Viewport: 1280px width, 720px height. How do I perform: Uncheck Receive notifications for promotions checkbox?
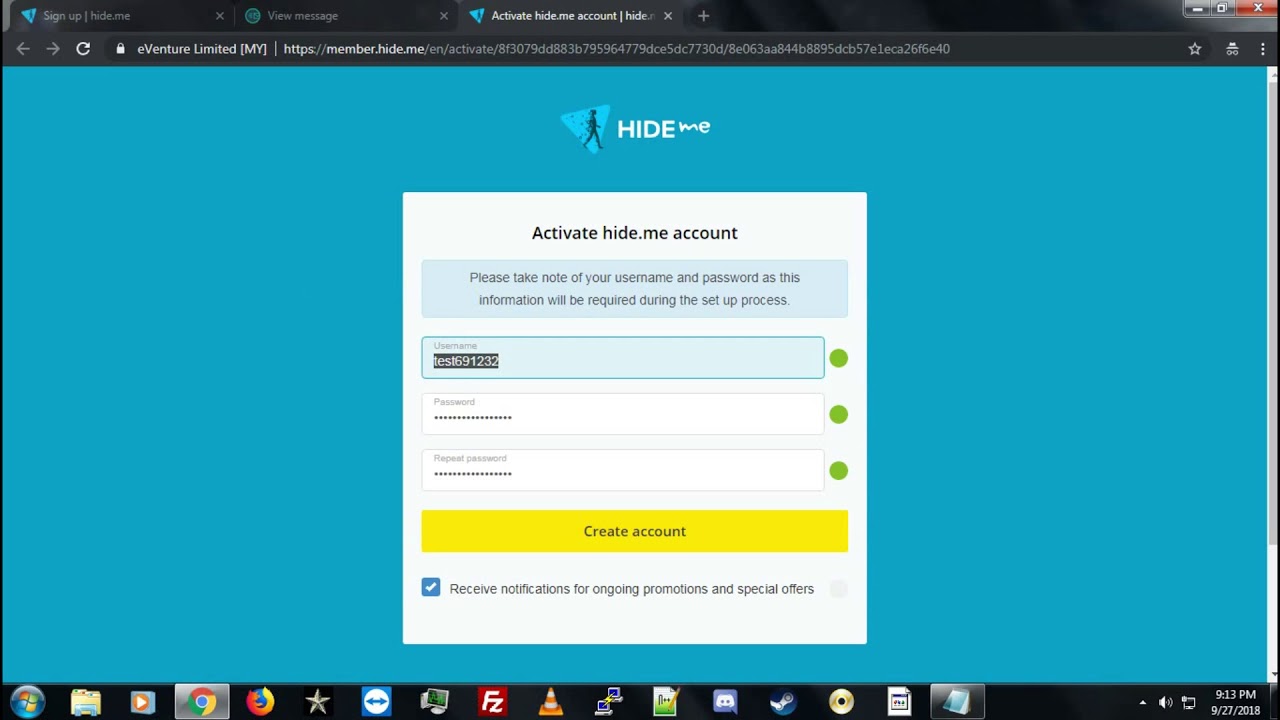click(431, 588)
